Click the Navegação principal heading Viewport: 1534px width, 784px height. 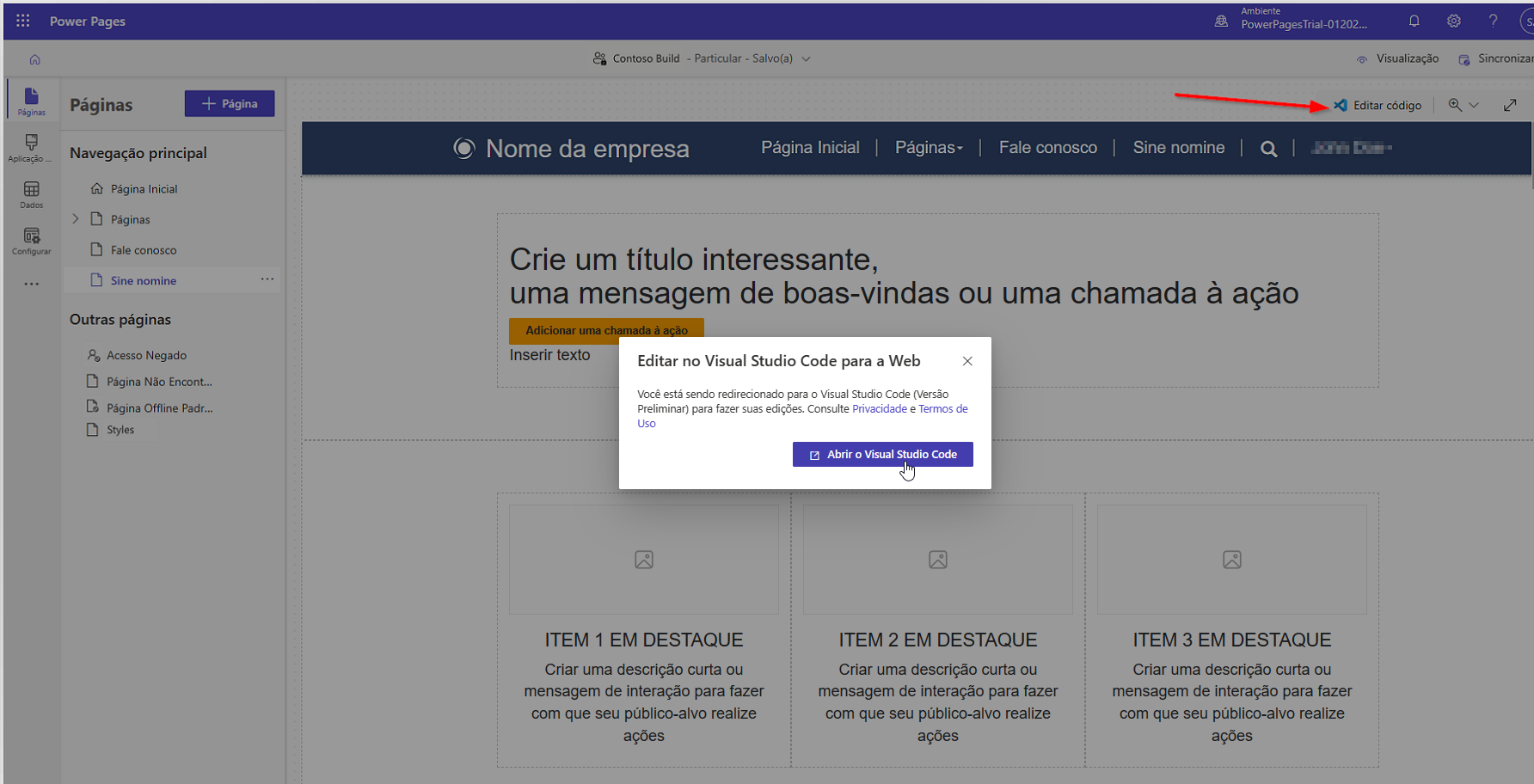(x=138, y=153)
